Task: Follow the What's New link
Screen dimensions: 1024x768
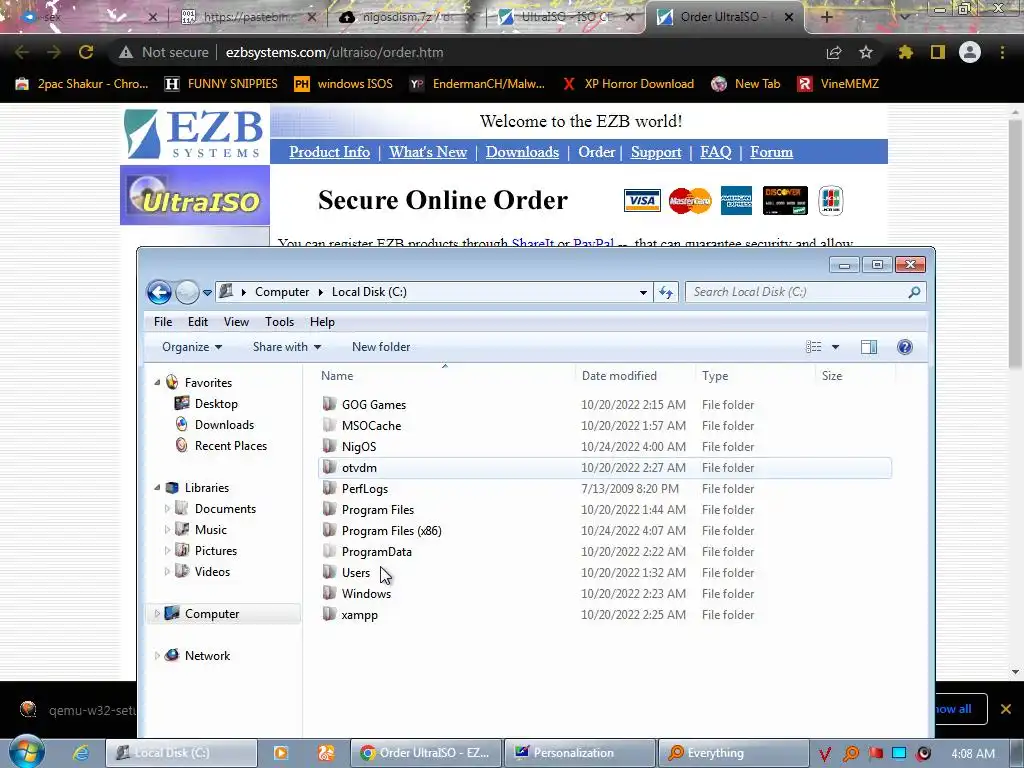Action: click(x=428, y=152)
